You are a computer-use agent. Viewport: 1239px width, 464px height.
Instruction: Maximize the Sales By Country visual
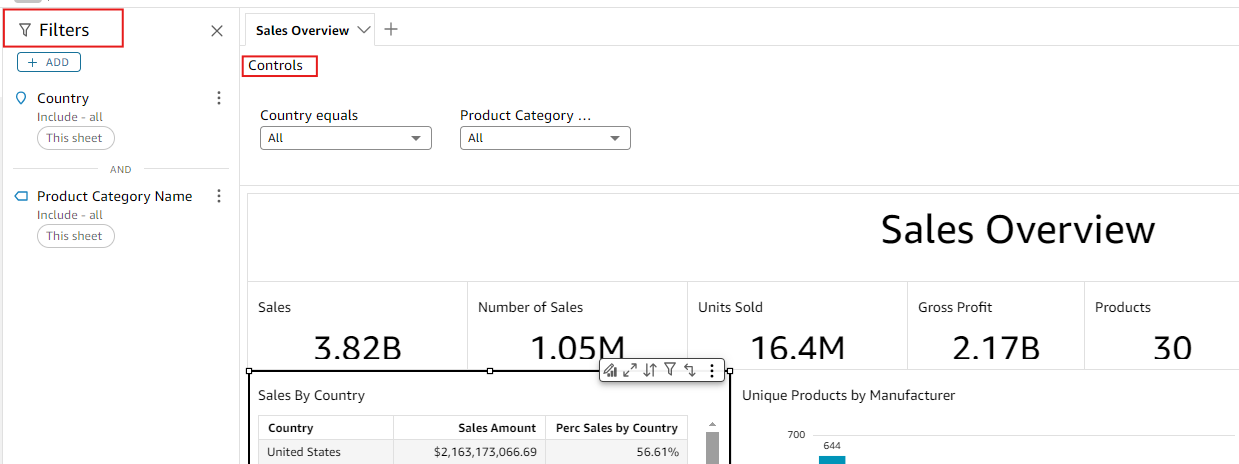pos(630,370)
